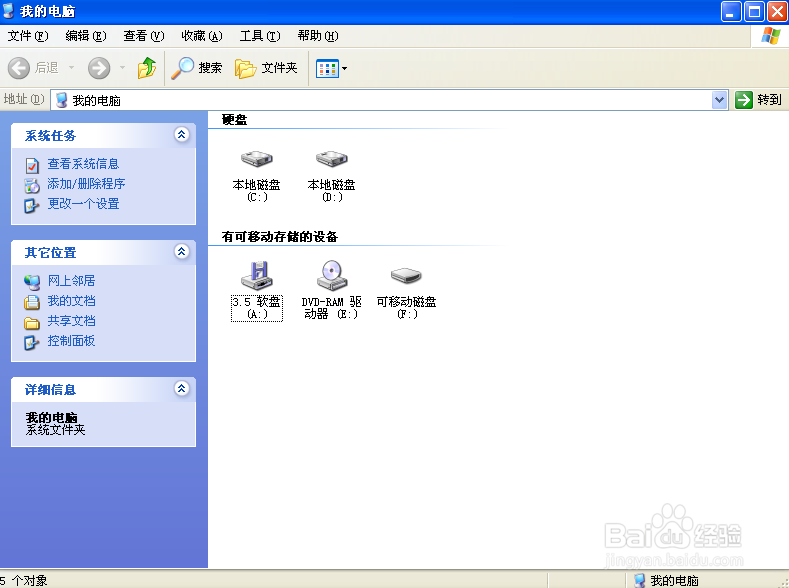The width and height of the screenshot is (789, 588).
Task: Open Local Disk (C:) drive icon
Action: click(x=257, y=159)
